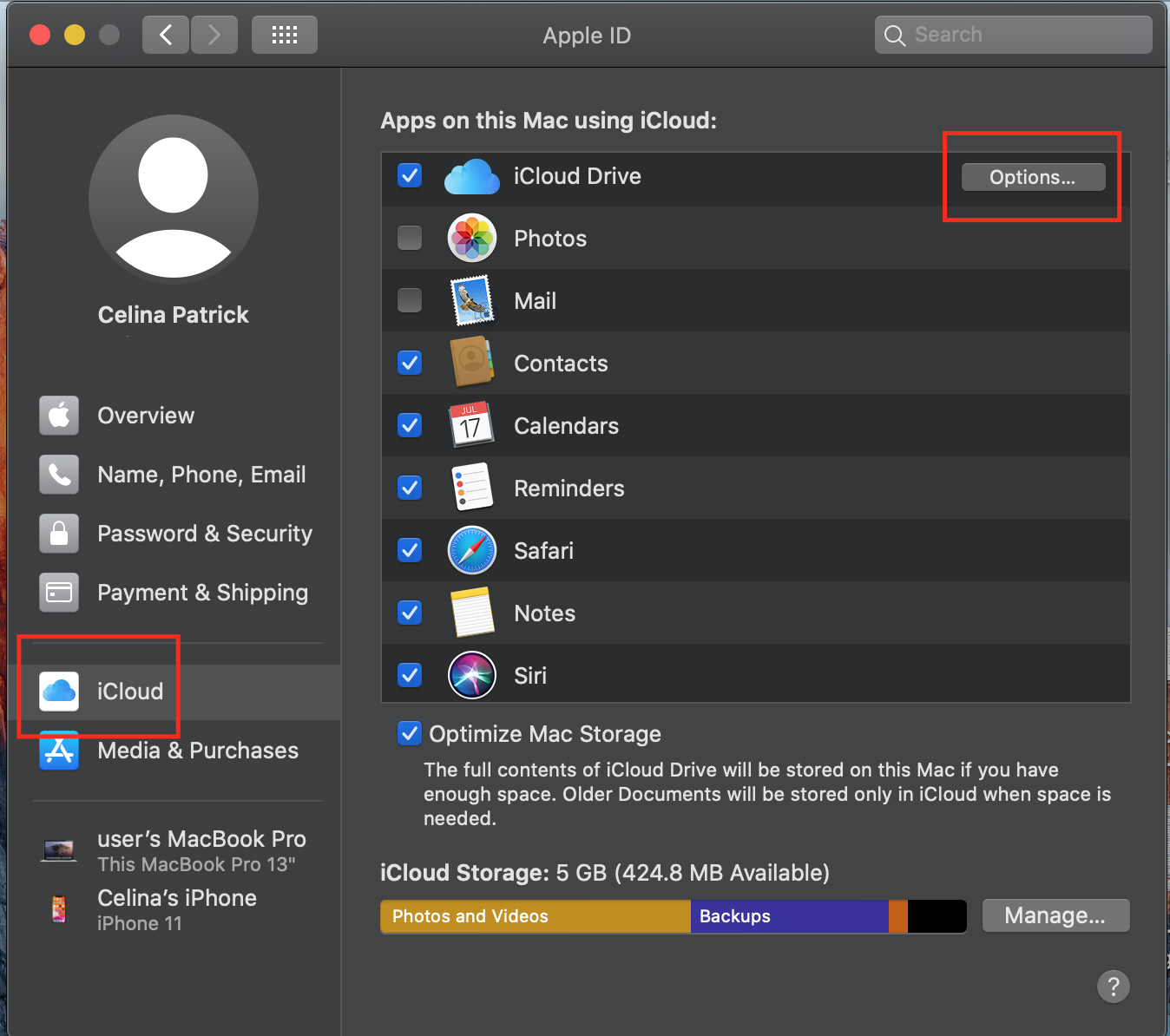Click the Celina Patrick name label
The width and height of the screenshot is (1170, 1036).
pyautogui.click(x=174, y=315)
